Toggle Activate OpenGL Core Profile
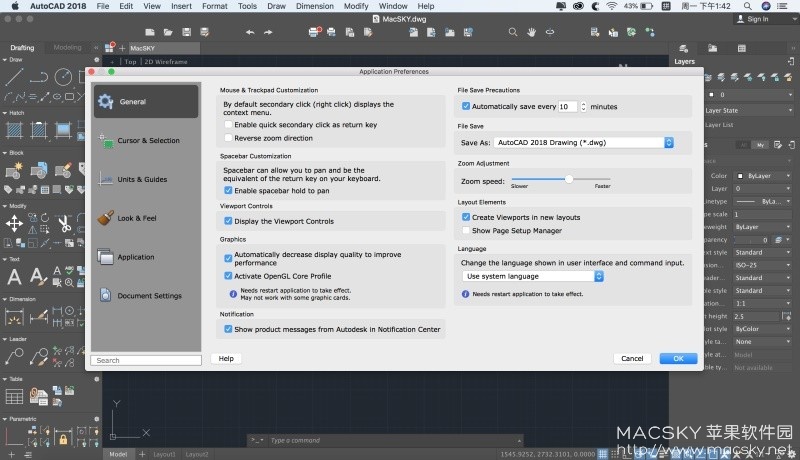The image size is (800, 460). 228,275
